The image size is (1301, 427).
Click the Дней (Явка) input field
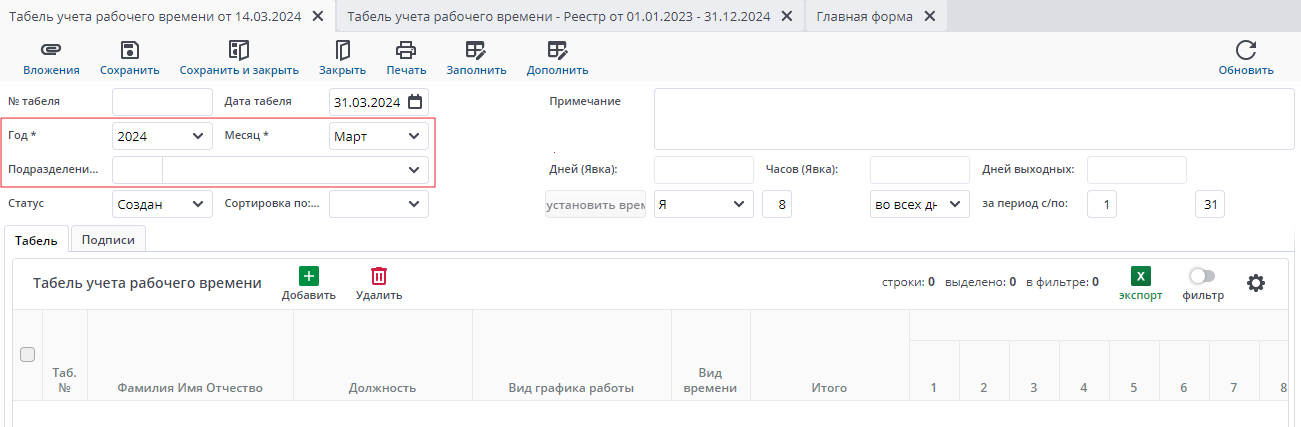(704, 170)
